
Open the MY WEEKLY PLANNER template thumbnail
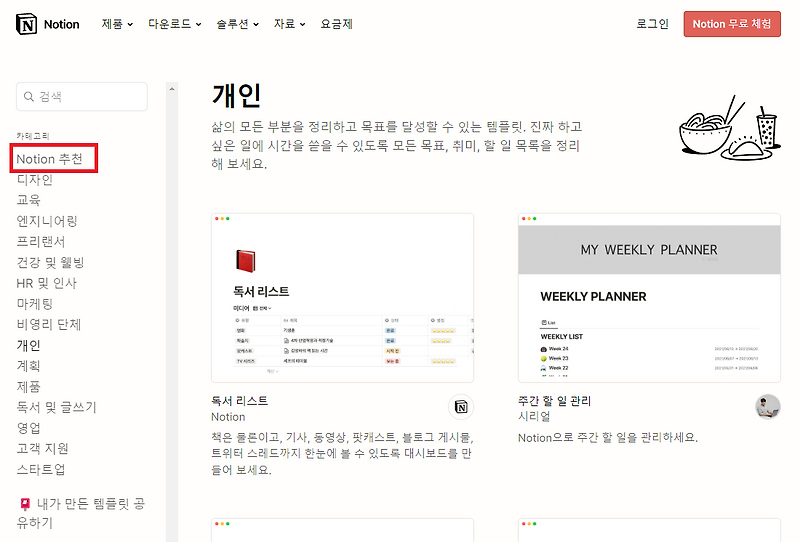tap(649, 298)
